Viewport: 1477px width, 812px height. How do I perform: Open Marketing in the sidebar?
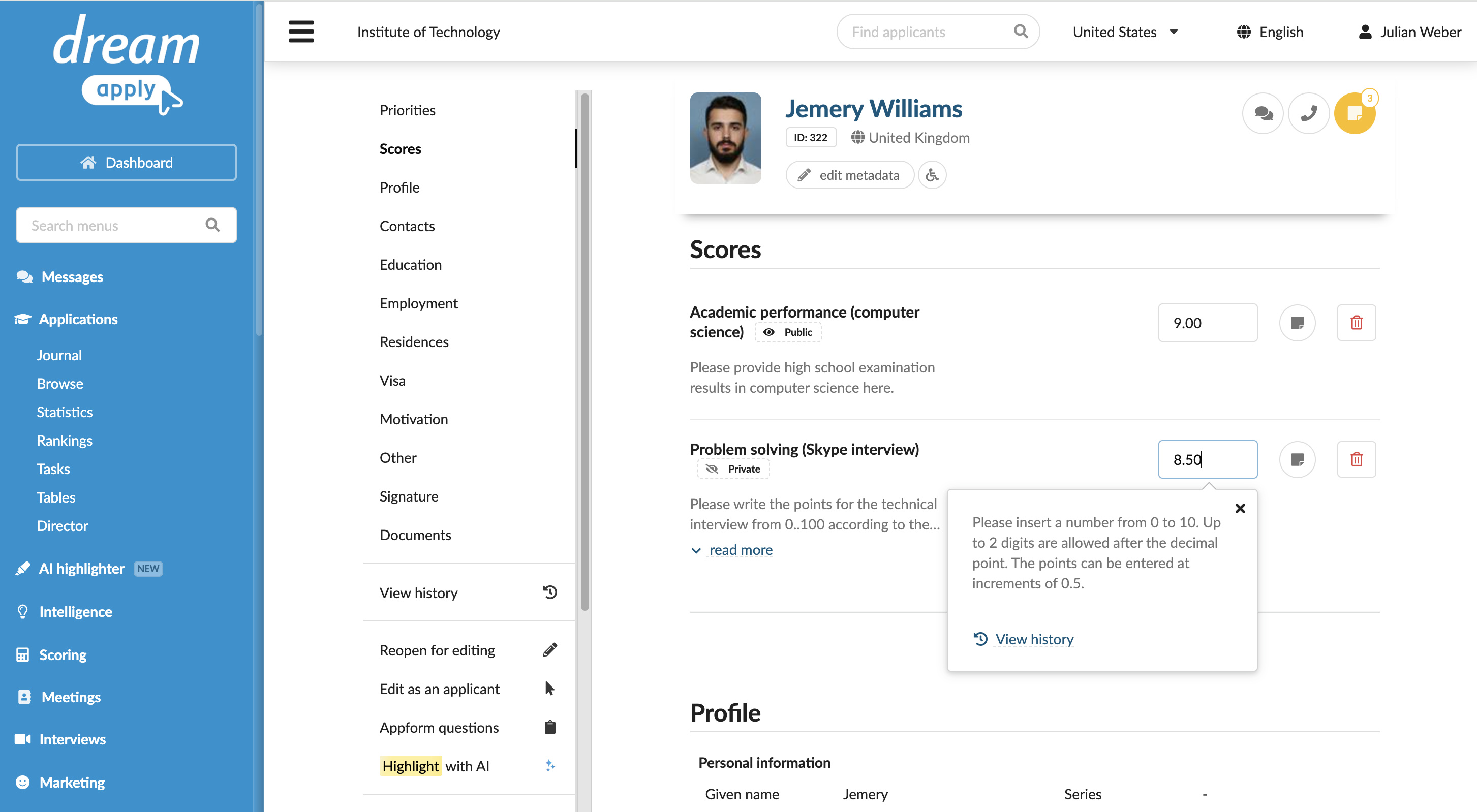point(72,782)
